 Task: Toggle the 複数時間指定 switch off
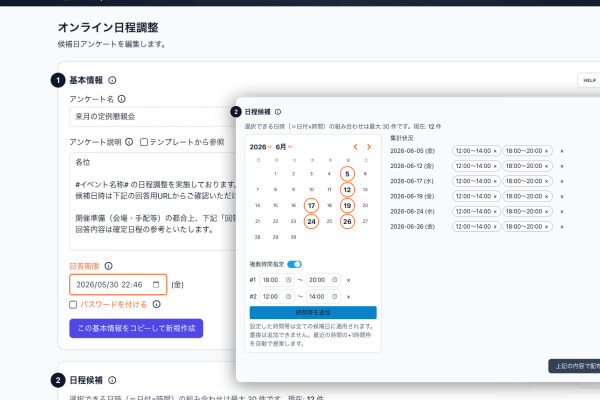(295, 264)
